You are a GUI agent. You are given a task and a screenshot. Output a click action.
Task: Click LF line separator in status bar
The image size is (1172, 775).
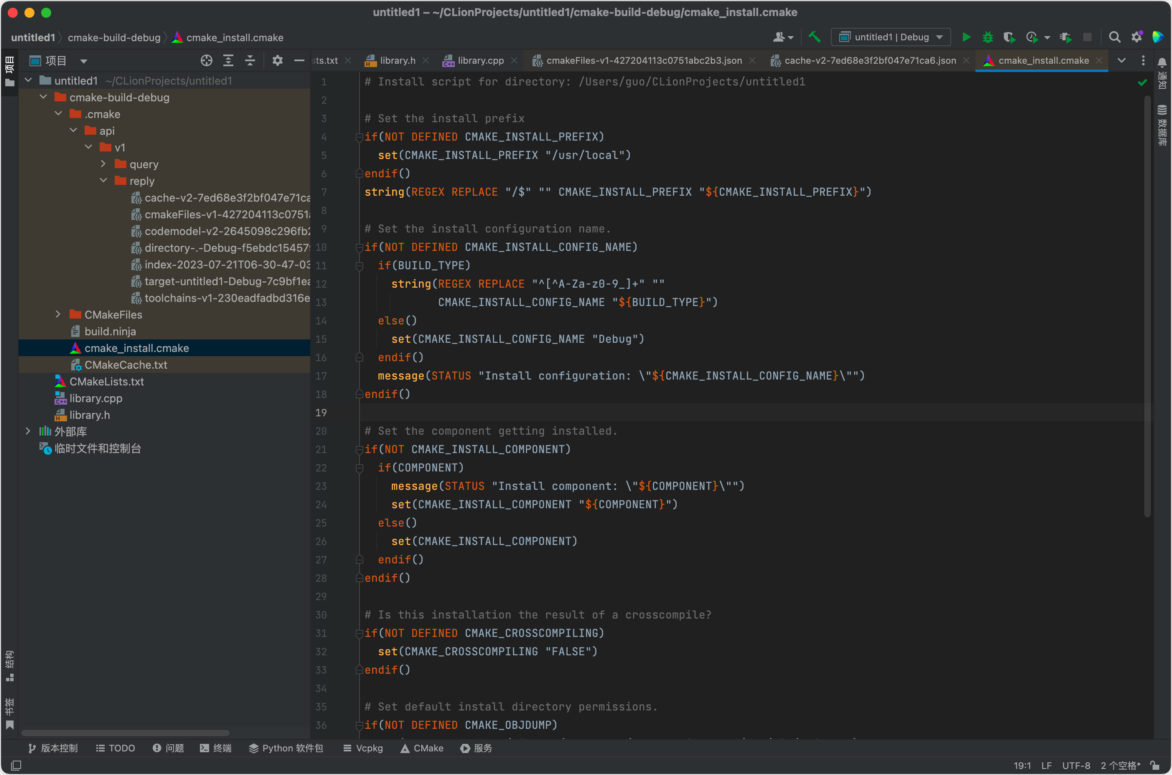(1046, 765)
